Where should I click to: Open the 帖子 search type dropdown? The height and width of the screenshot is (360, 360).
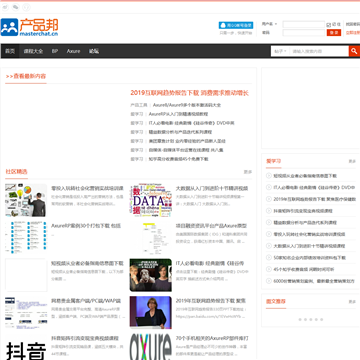pyautogui.click(x=280, y=51)
